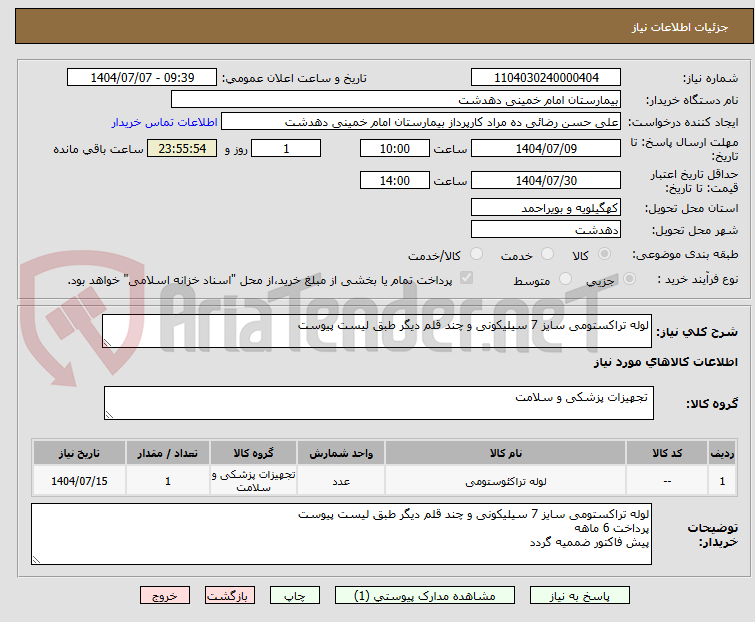The image size is (755, 622).
Task: Click the heading اطلاعات کالاهای مورد نیاز
Action: [x=665, y=362]
